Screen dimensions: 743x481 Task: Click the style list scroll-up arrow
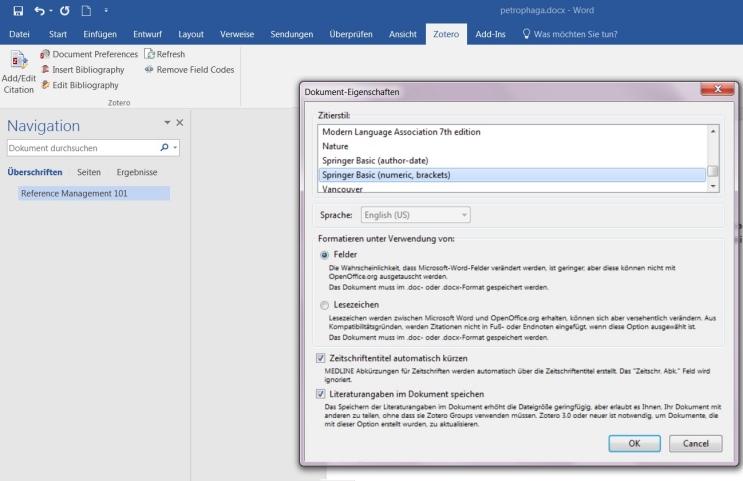713,131
